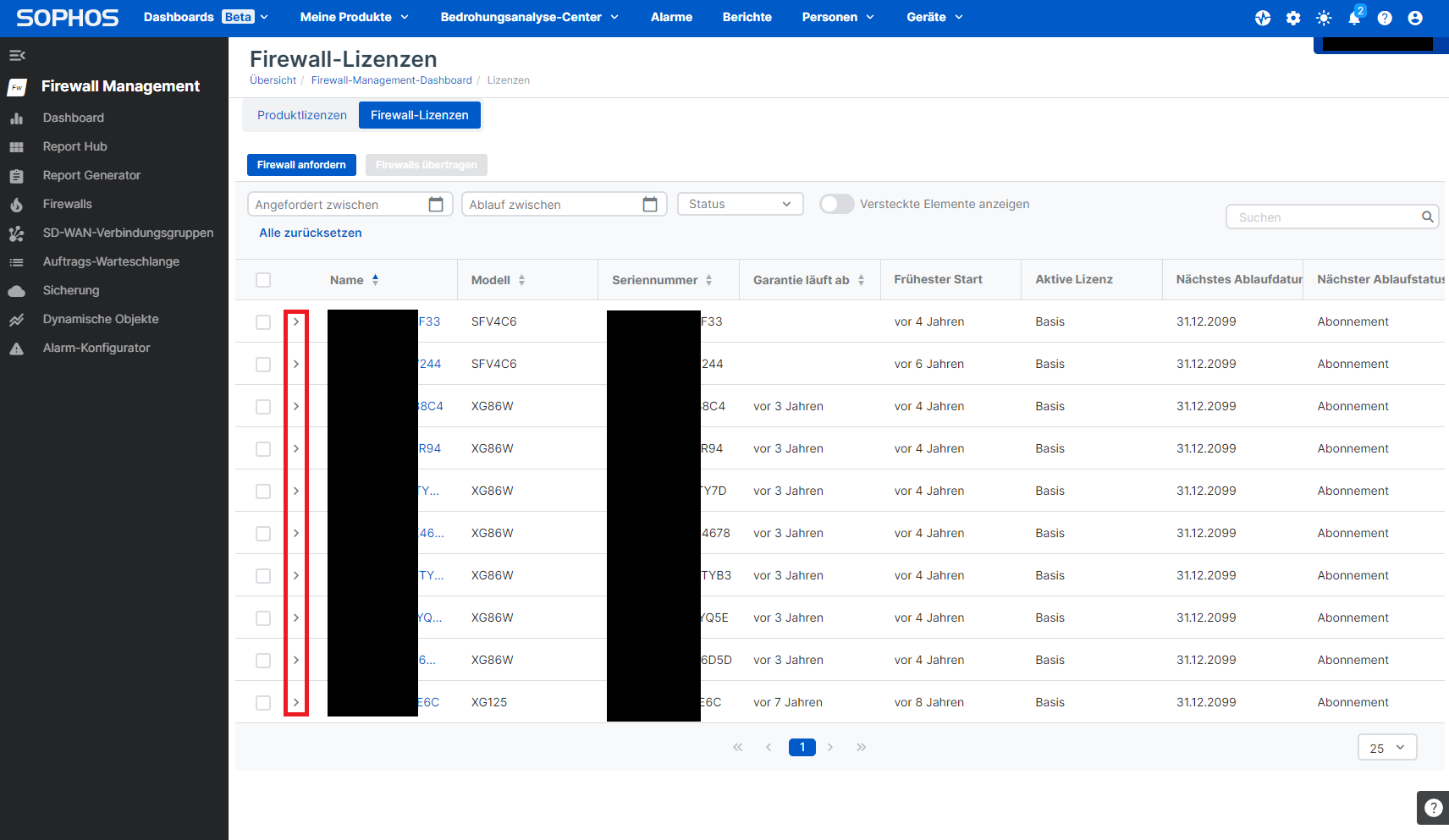Sort by Name column arrows

pos(375,280)
